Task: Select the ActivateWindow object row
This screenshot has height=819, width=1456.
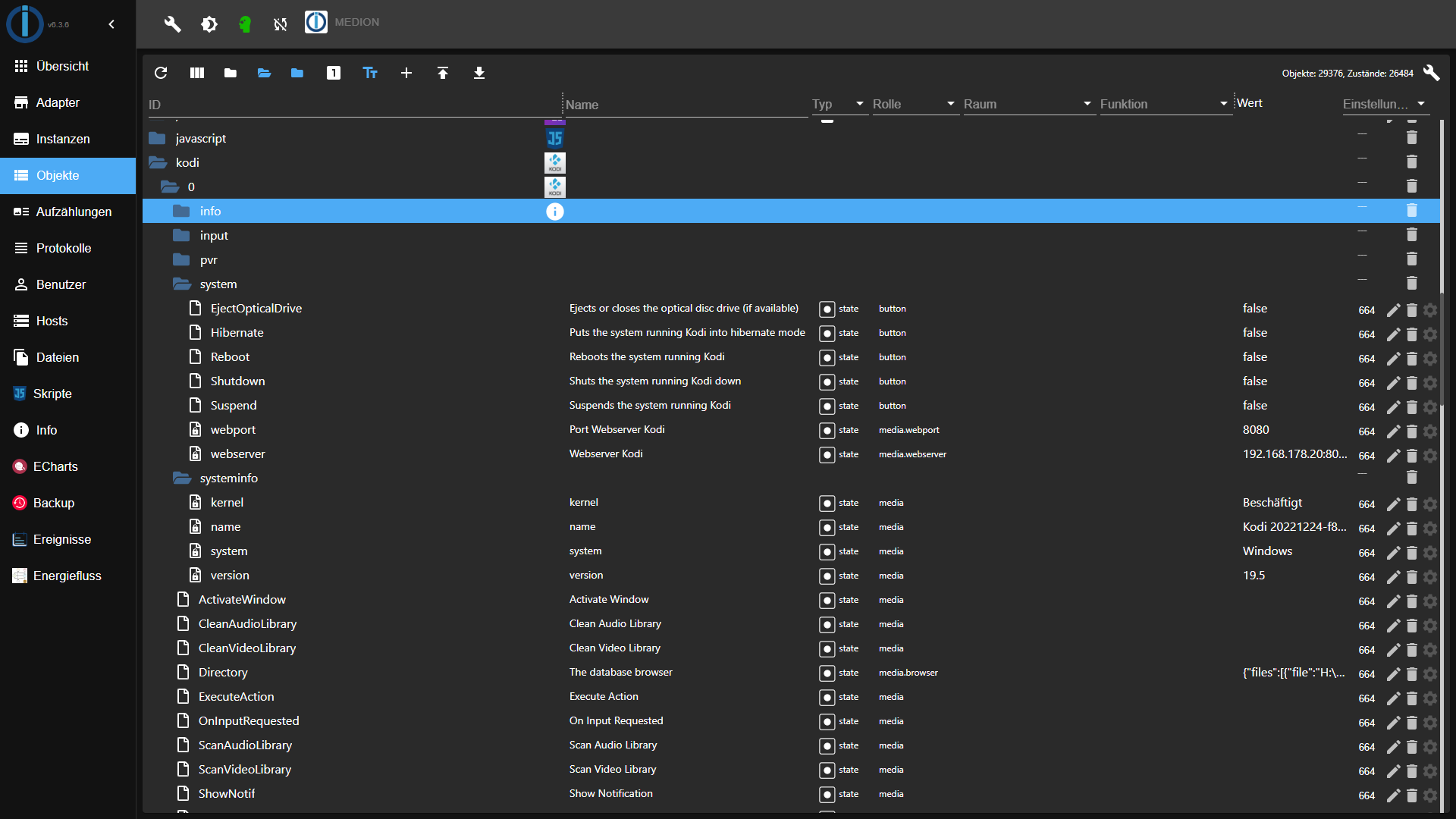Action: coord(792,599)
